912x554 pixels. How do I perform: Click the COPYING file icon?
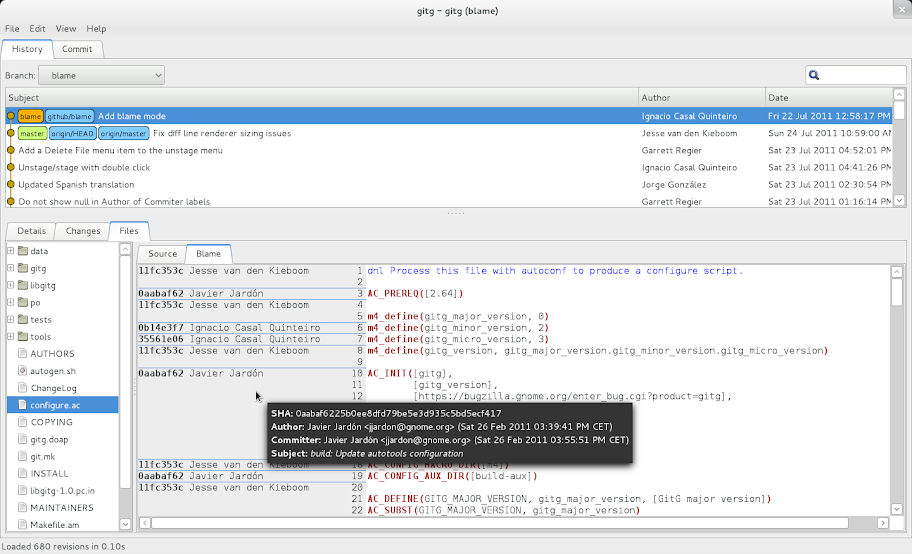[x=23, y=422]
